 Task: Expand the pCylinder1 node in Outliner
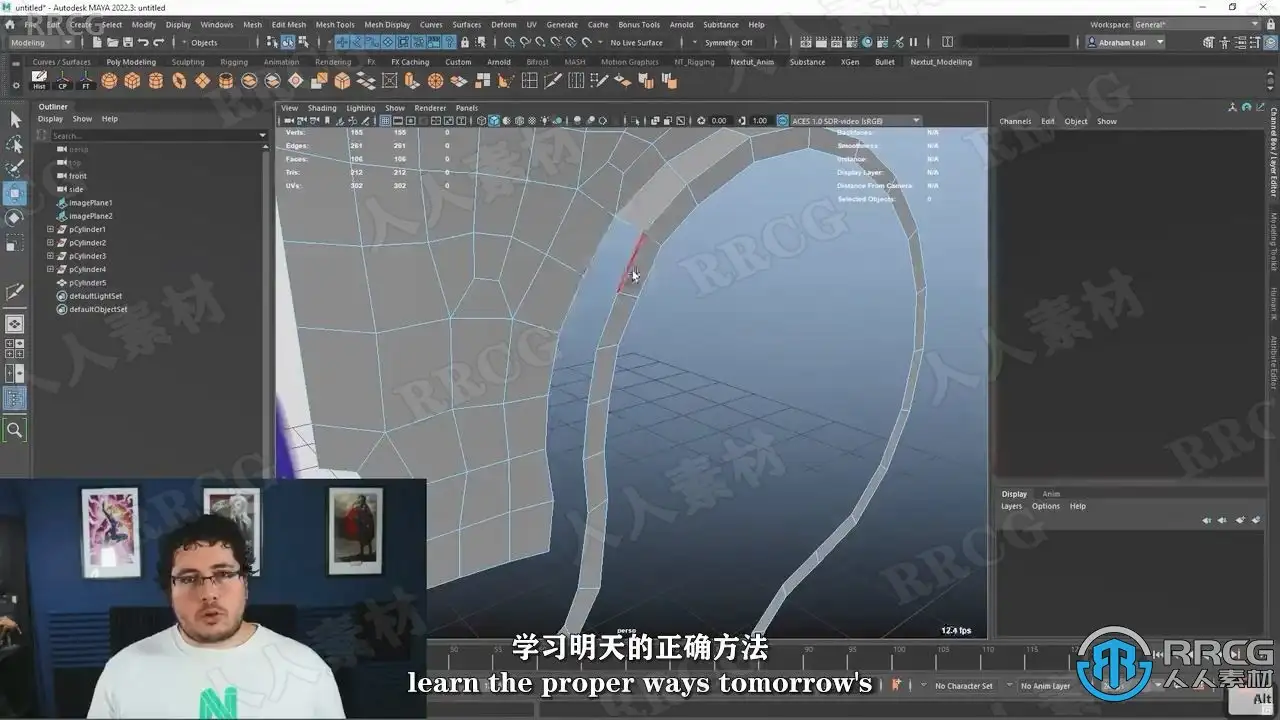(x=50, y=229)
